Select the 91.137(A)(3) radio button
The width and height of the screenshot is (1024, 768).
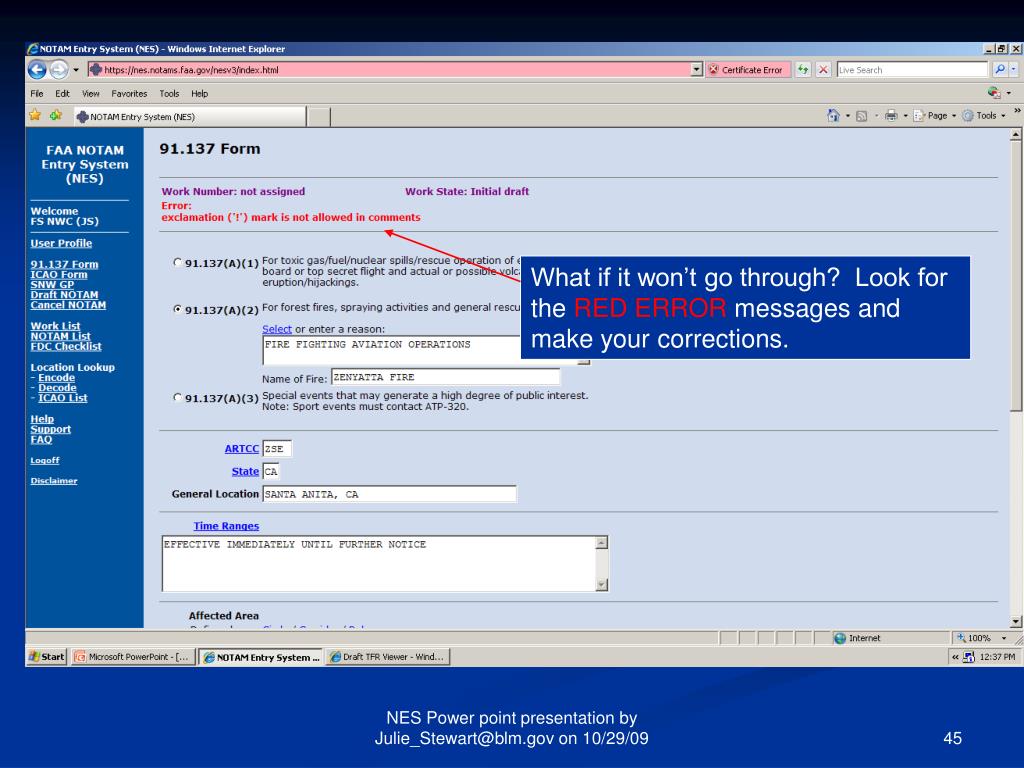177,397
